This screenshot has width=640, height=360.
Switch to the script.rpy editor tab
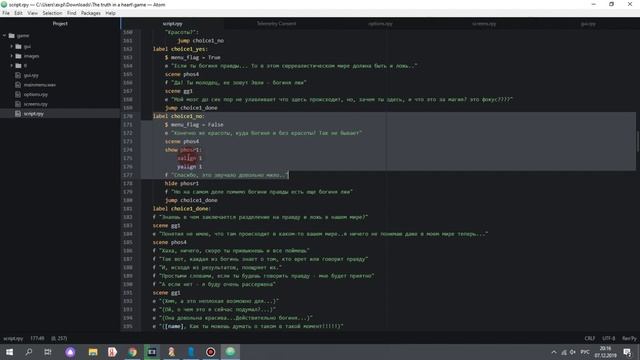(x=172, y=24)
